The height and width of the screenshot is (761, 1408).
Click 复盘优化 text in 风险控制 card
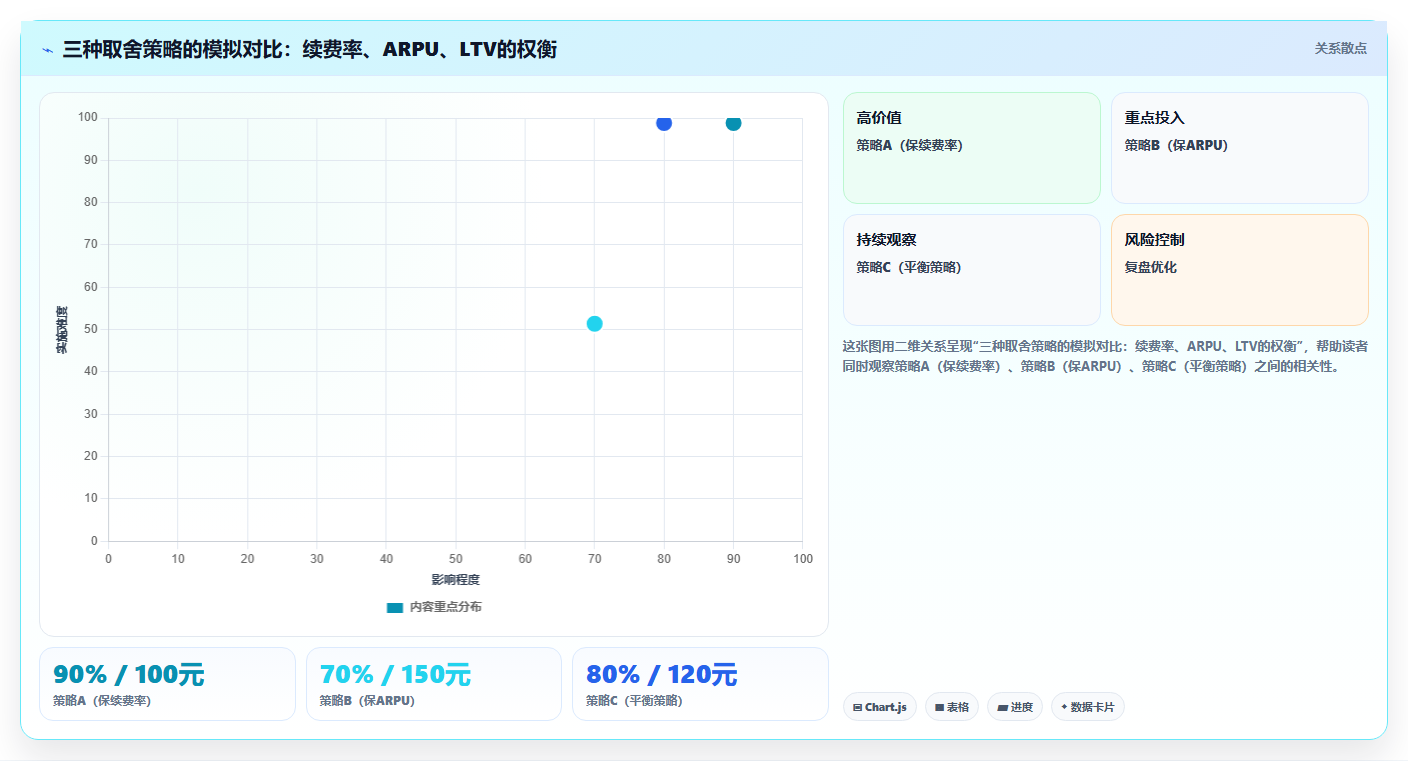tap(1150, 267)
